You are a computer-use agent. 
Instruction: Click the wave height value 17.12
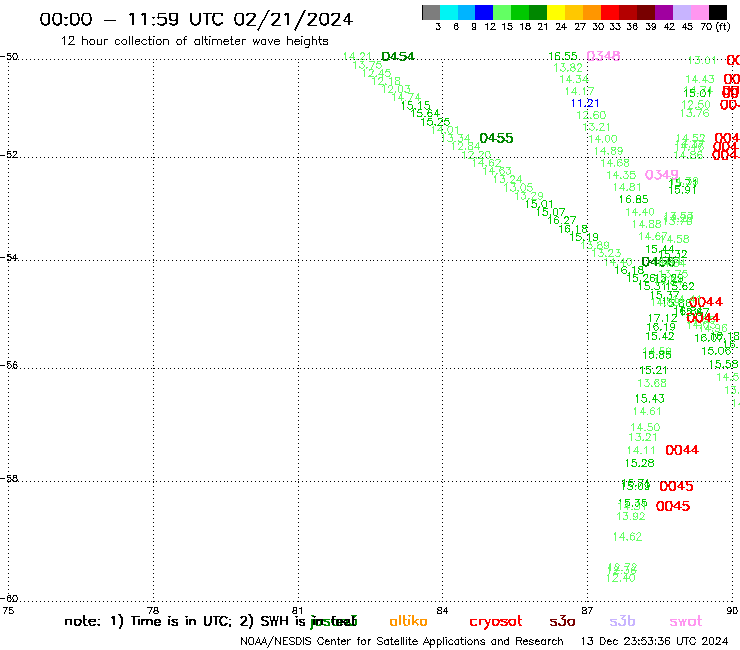(662, 318)
